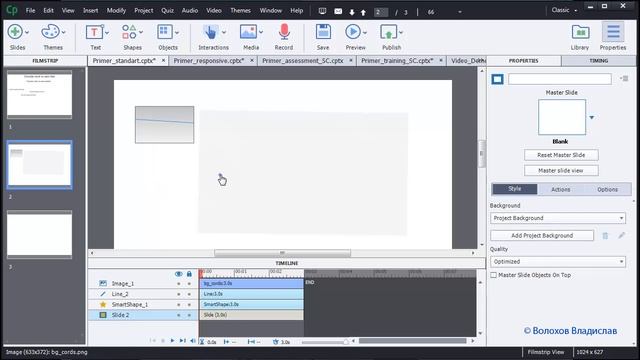Click the slide name input field
This screenshot has height=360, width=640.
pyautogui.click(x=560, y=79)
